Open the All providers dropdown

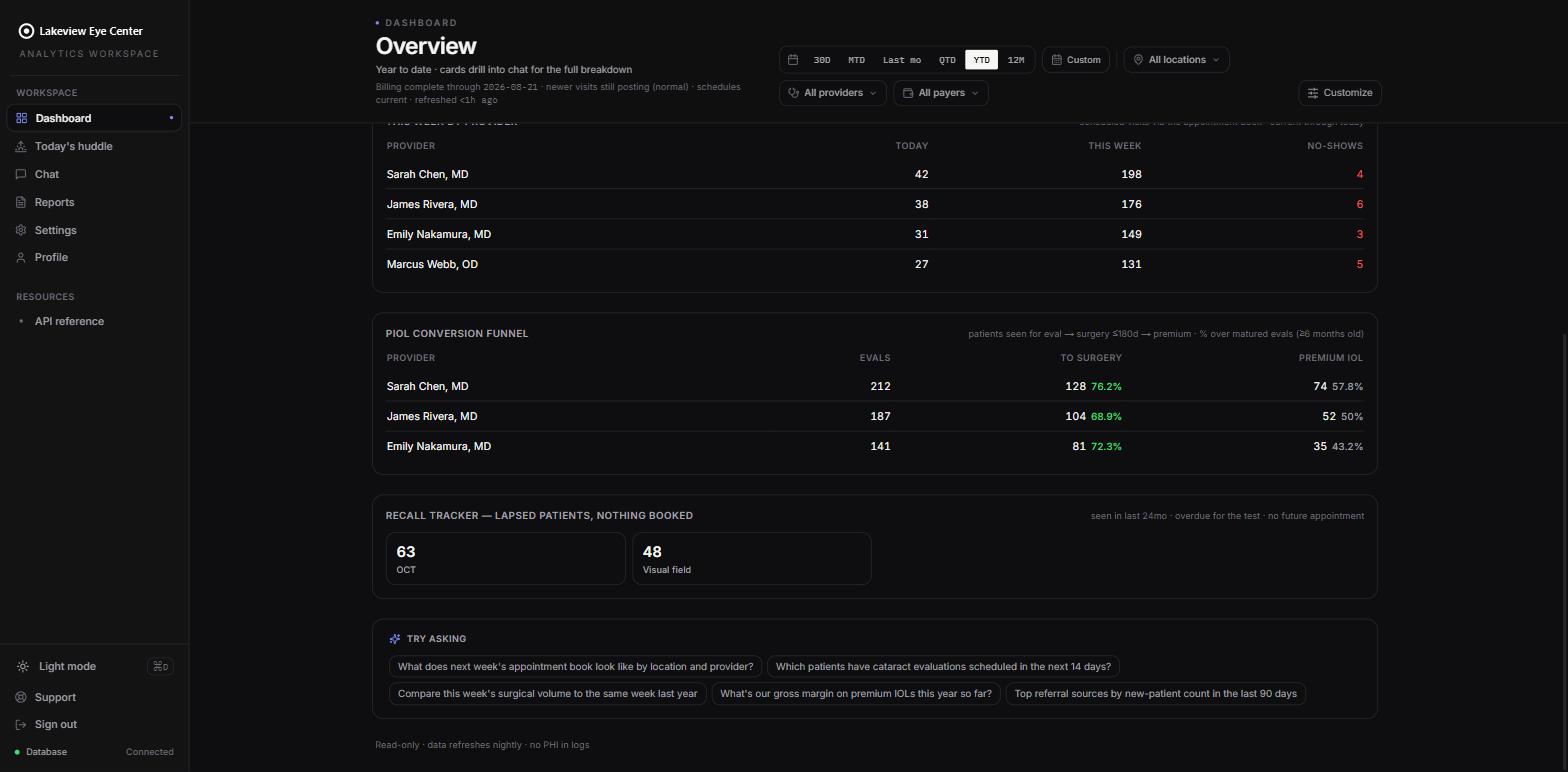pos(833,93)
